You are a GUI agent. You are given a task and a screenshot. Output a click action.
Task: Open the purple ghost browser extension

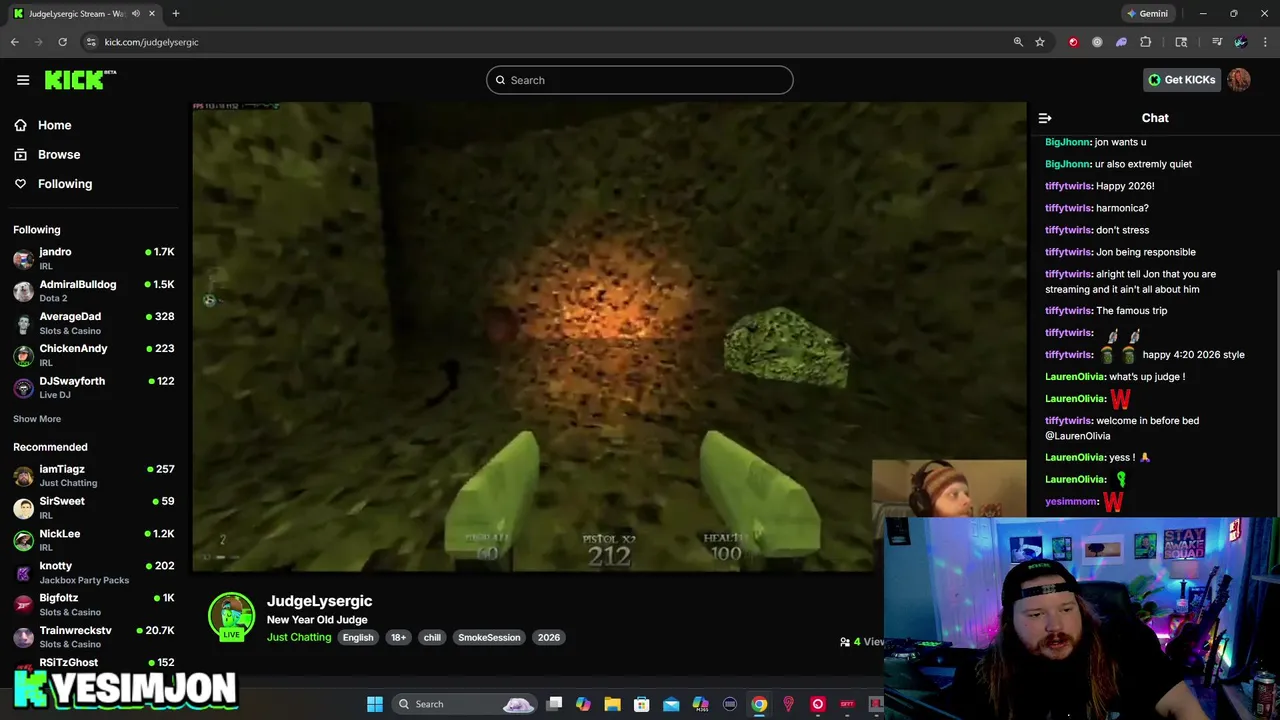(1121, 42)
